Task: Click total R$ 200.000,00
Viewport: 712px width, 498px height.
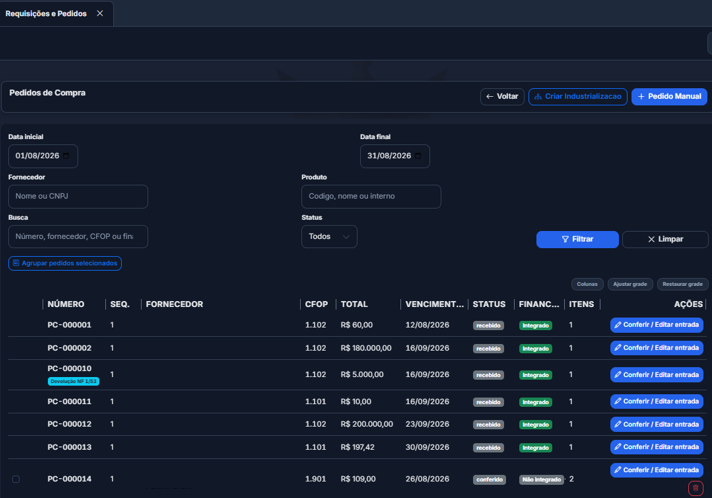Action: click(x=367, y=424)
